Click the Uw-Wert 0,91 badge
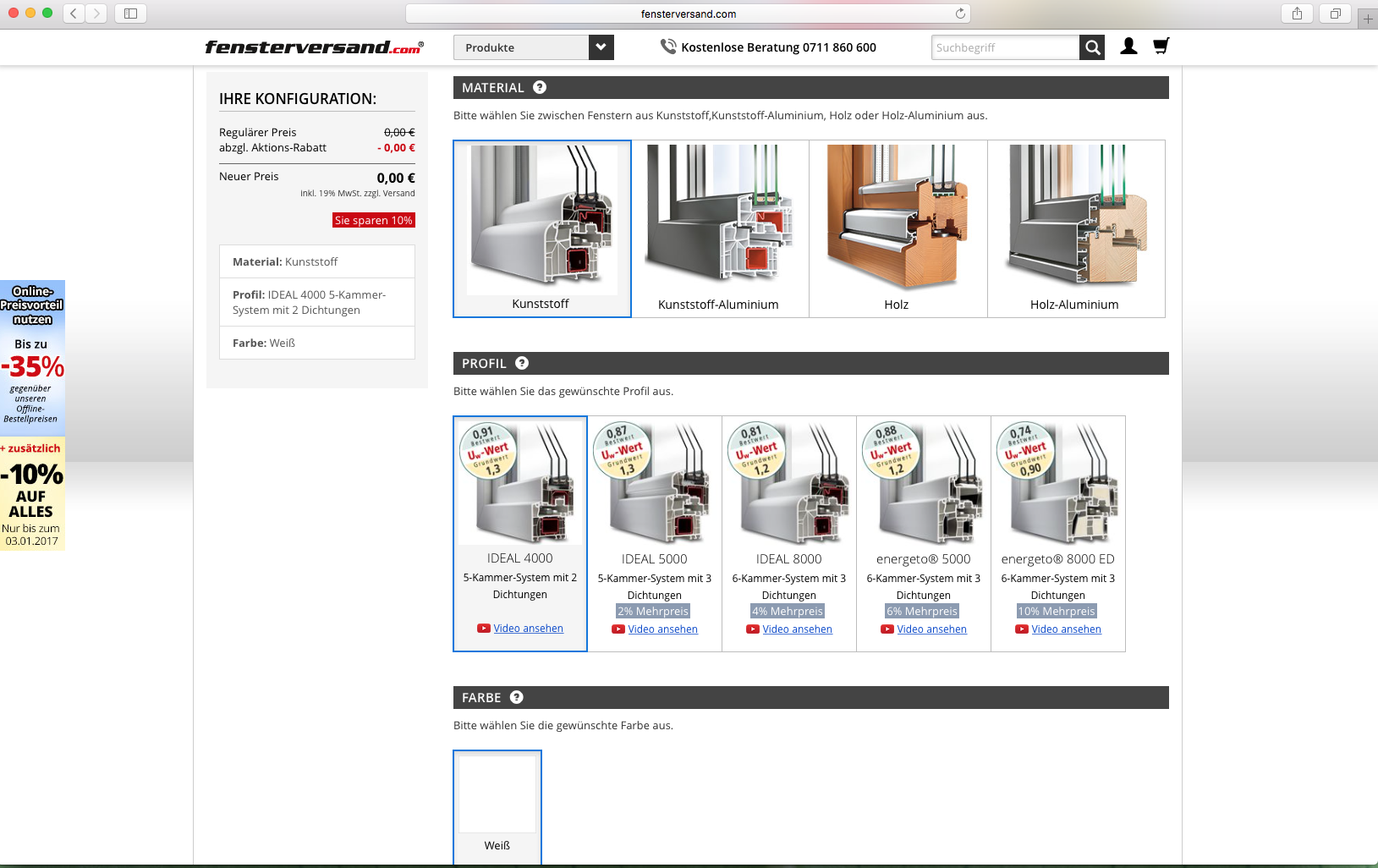Screen dimensions: 1378x868 [x=489, y=450]
